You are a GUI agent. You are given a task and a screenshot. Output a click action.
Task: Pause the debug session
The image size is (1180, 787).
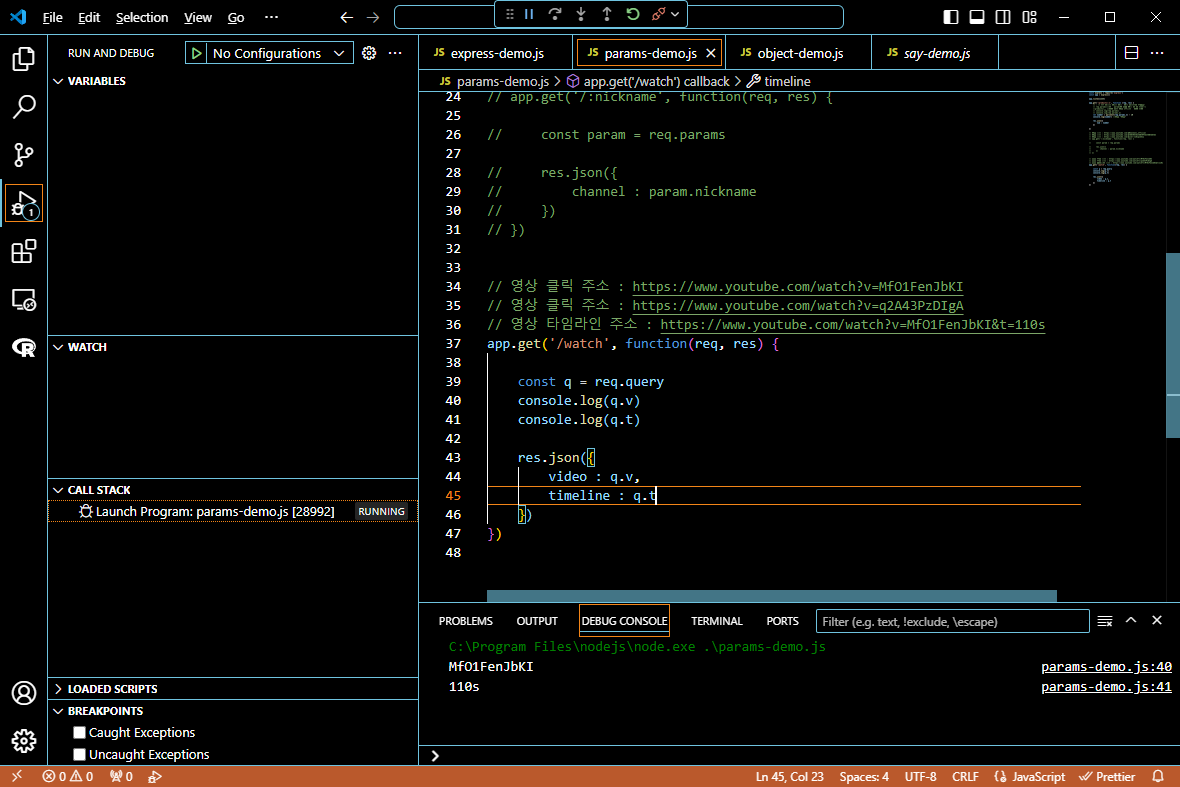529,14
